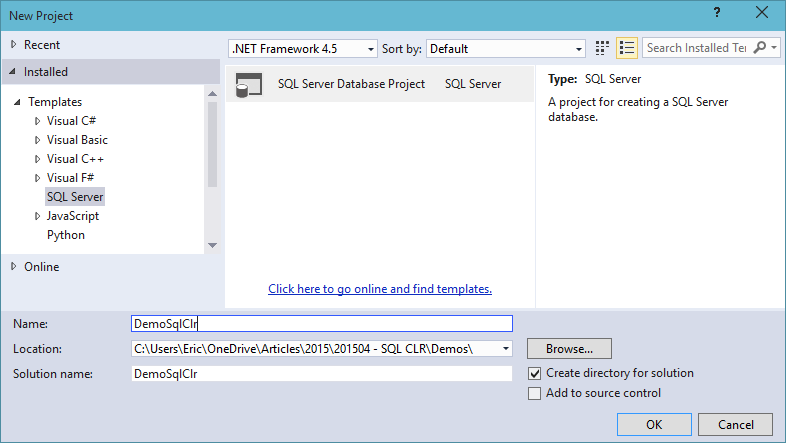Image resolution: width=786 pixels, height=443 pixels.
Task: Click the Solution name input field
Action: tap(322, 374)
